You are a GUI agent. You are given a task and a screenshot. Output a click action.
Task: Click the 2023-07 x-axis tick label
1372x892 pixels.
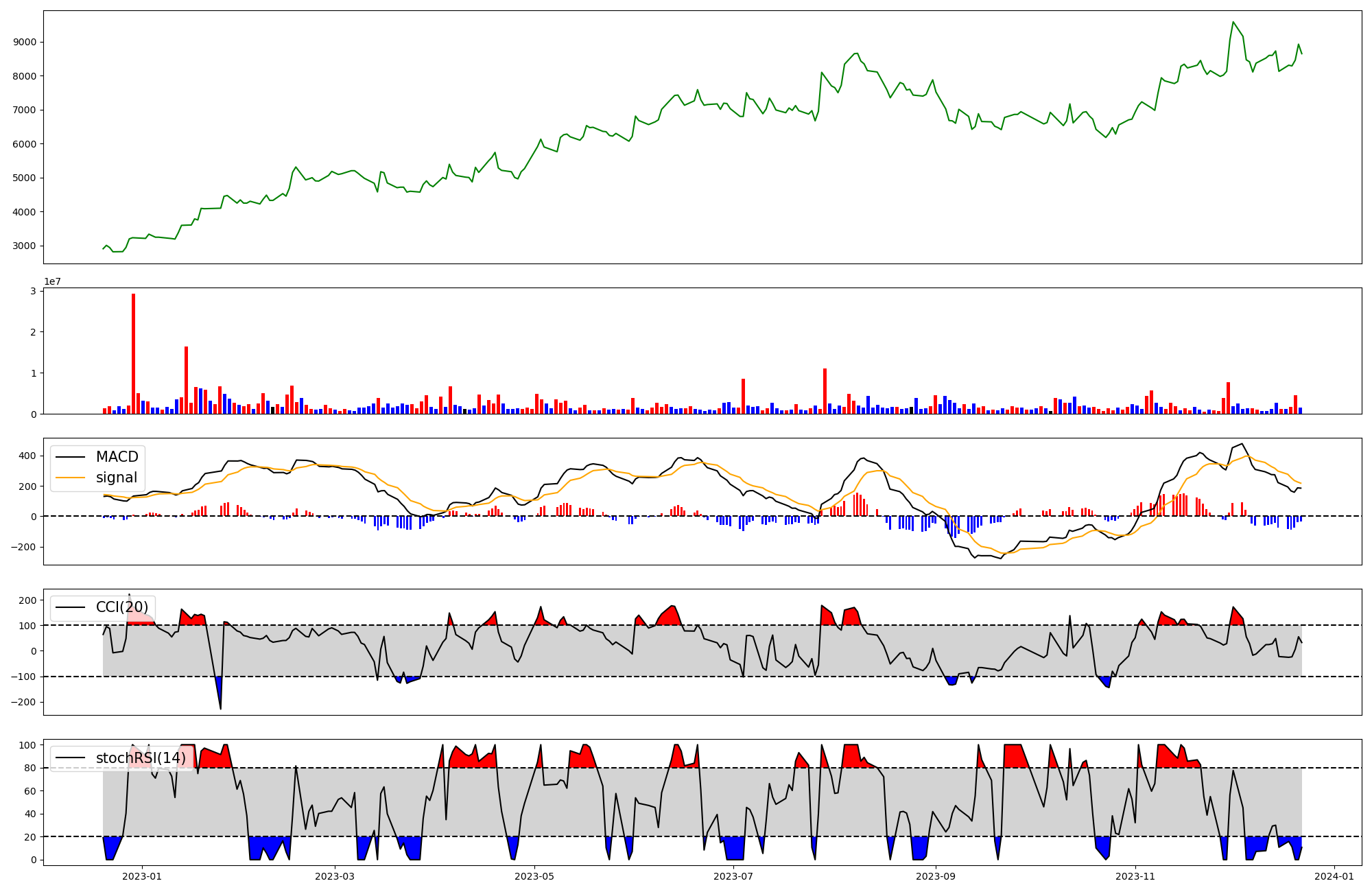[734, 876]
